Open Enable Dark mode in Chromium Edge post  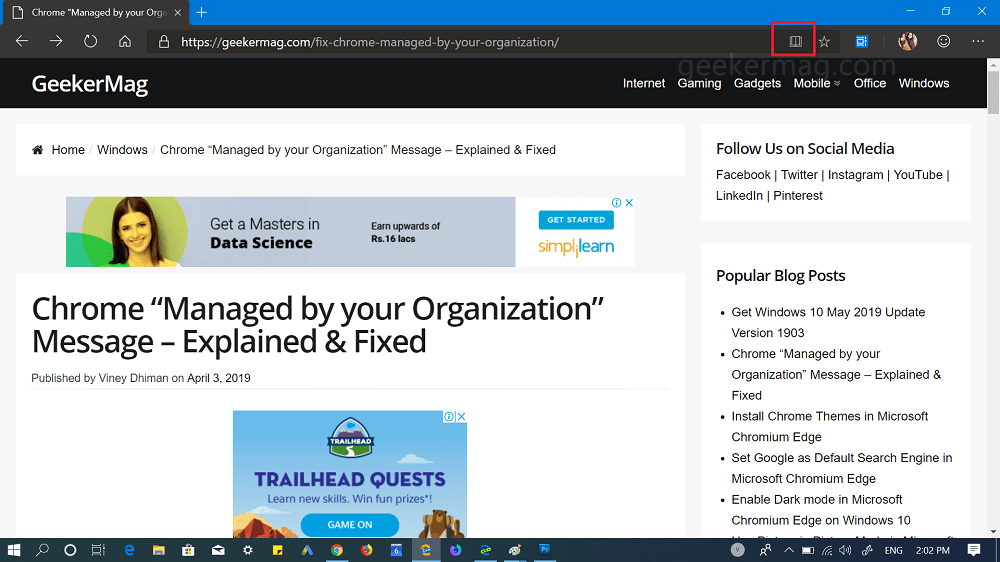pyautogui.click(x=821, y=510)
